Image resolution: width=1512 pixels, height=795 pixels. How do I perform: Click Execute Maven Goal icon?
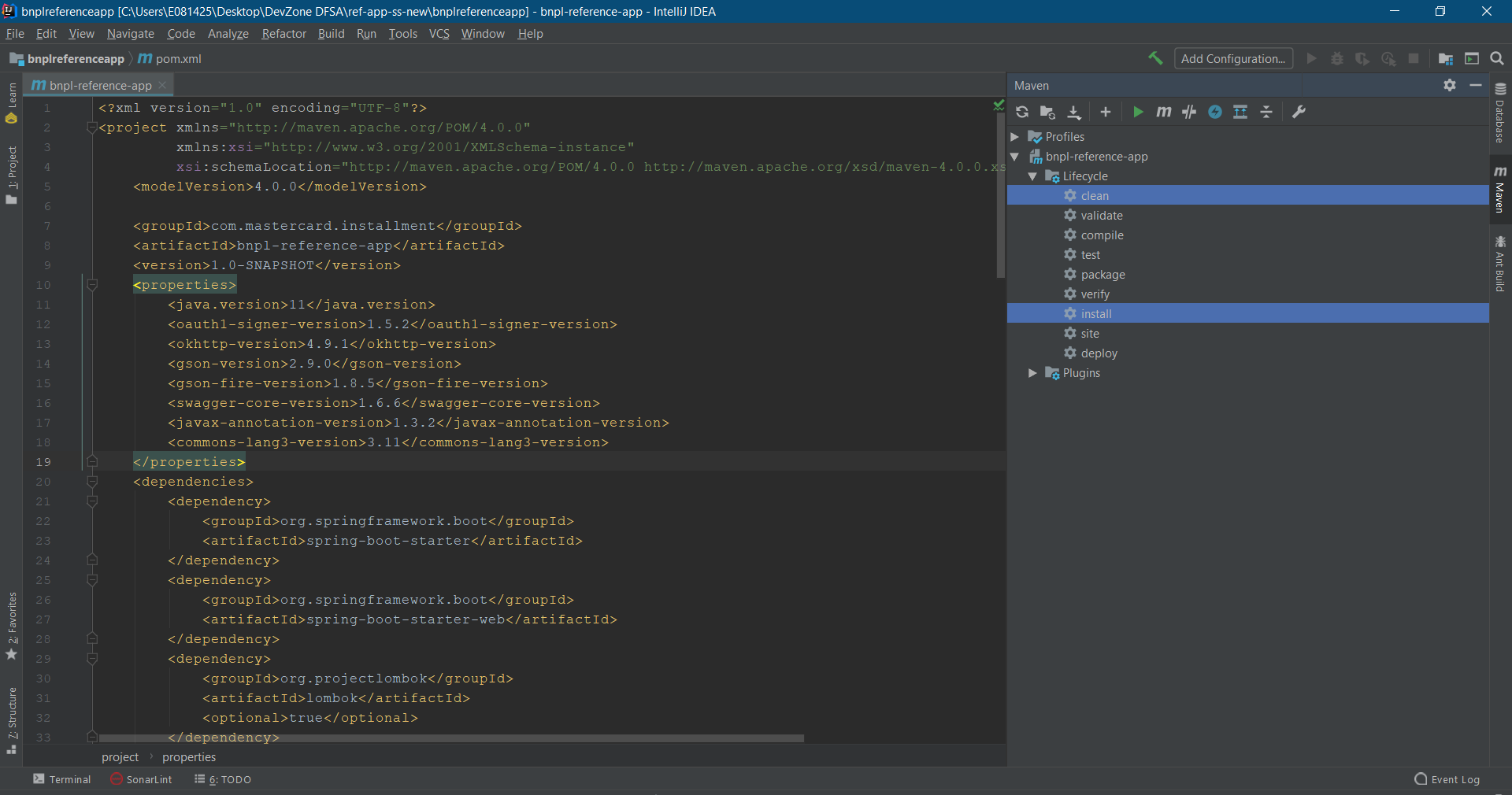[1163, 112]
